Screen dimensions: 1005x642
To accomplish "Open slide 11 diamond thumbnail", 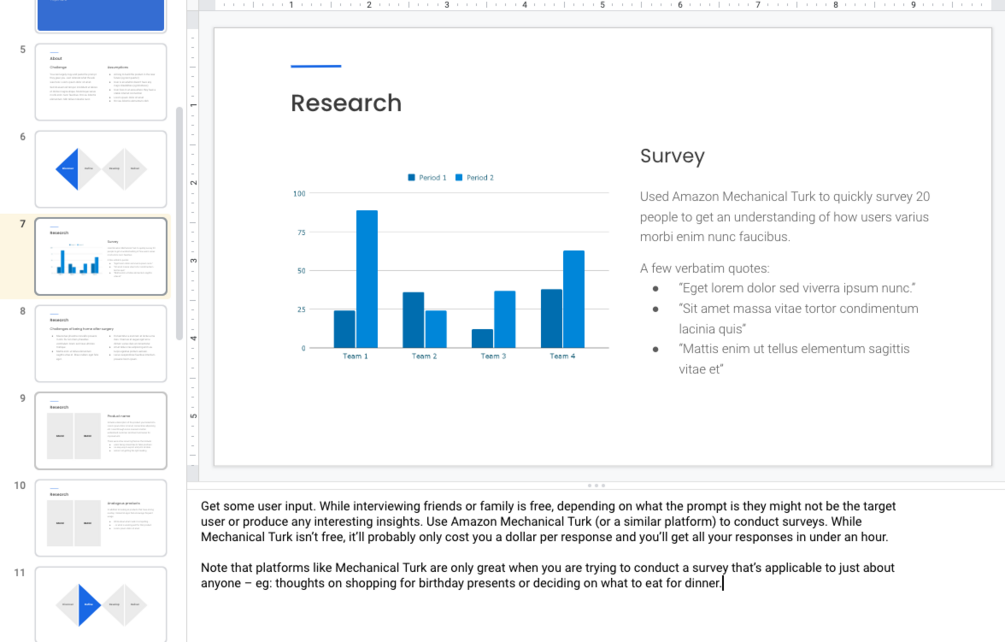I will (x=101, y=604).
